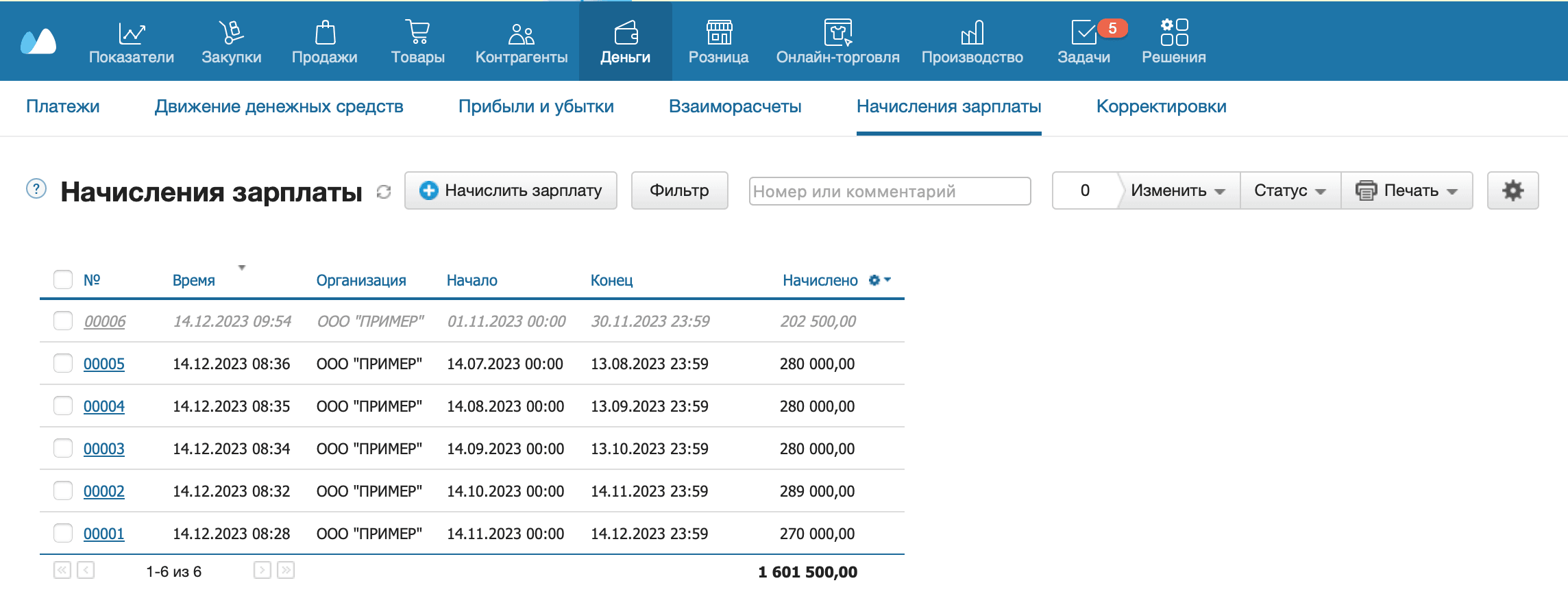Sort by the Организация column header
Screen dimensions: 1568x596
pyautogui.click(x=361, y=280)
